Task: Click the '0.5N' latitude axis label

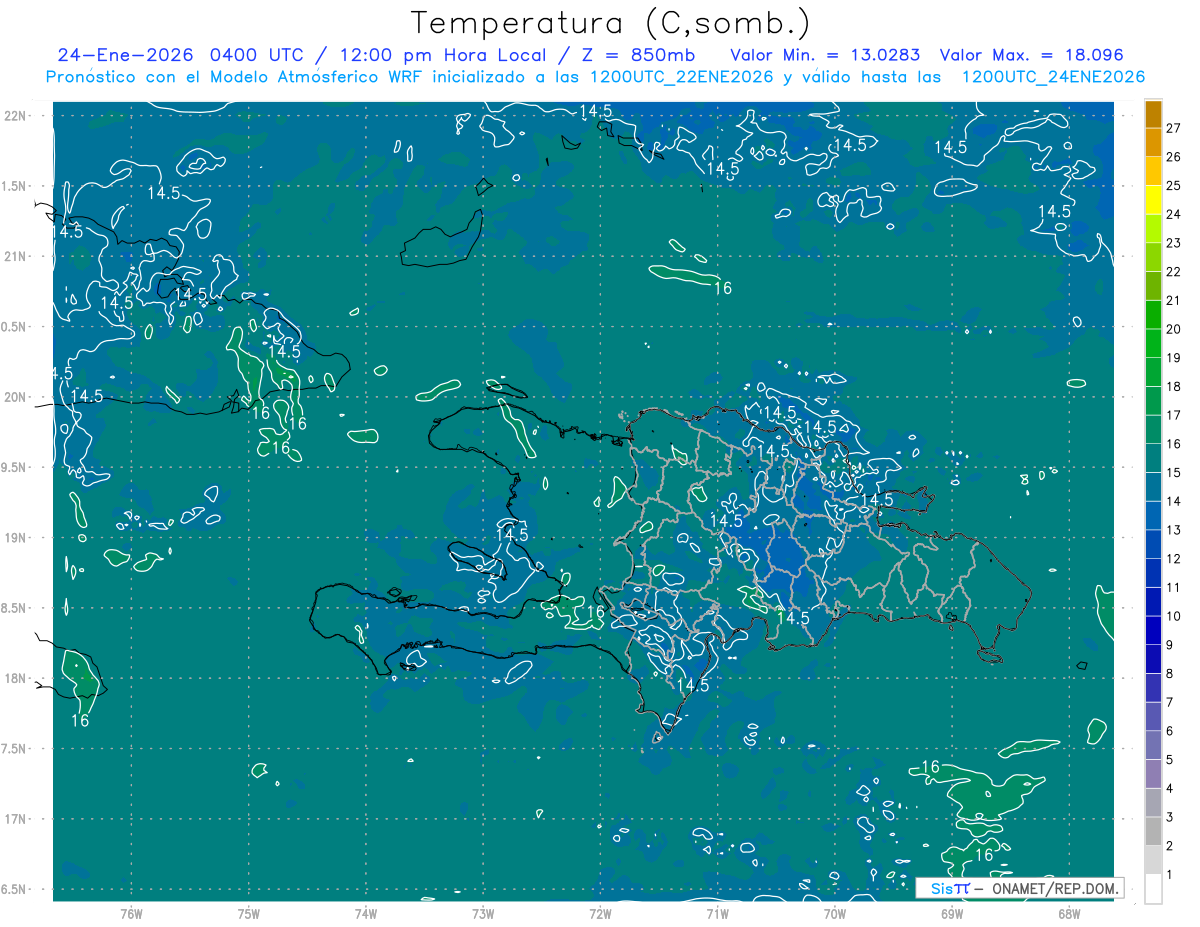Action: point(15,327)
